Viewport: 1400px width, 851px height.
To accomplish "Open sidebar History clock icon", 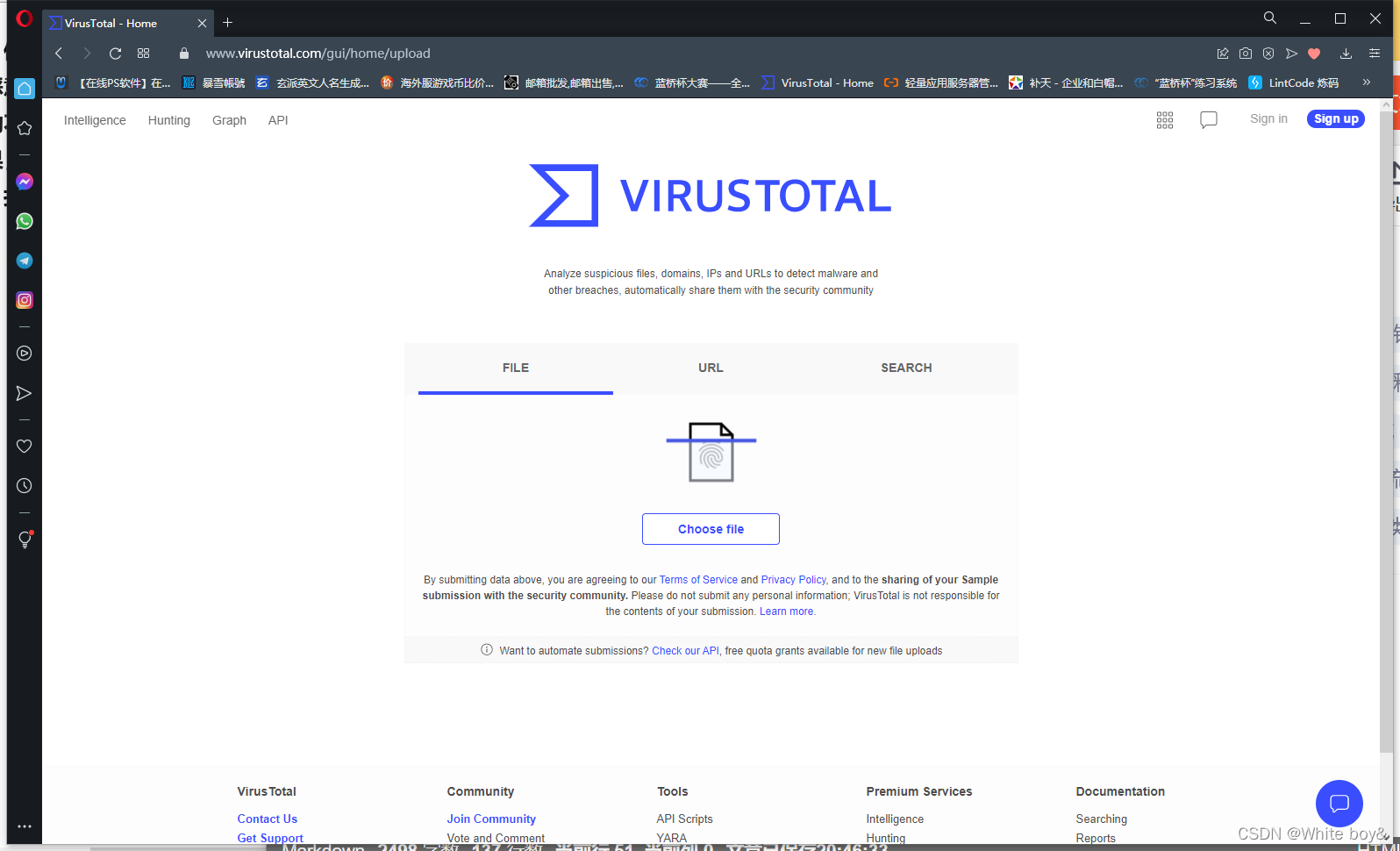I will click(x=25, y=486).
